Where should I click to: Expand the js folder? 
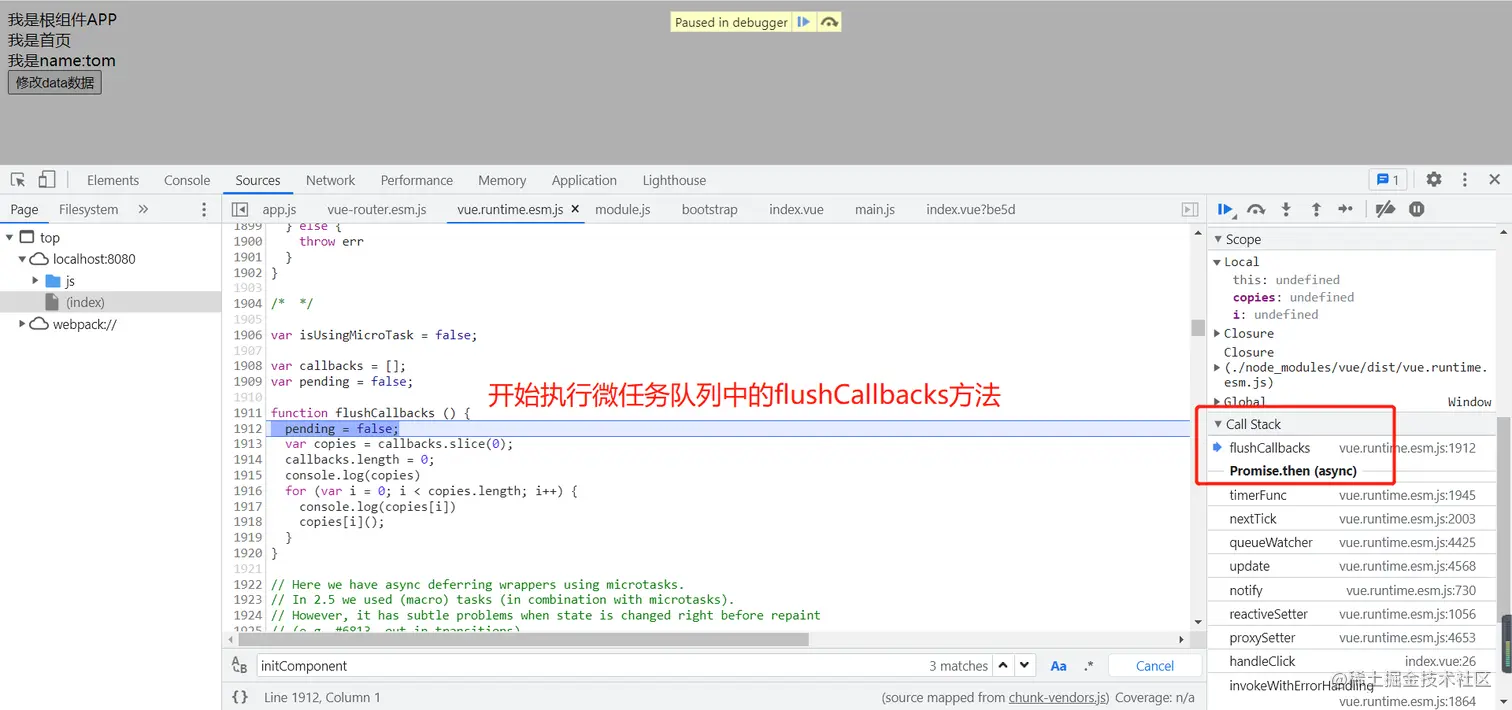click(36, 281)
